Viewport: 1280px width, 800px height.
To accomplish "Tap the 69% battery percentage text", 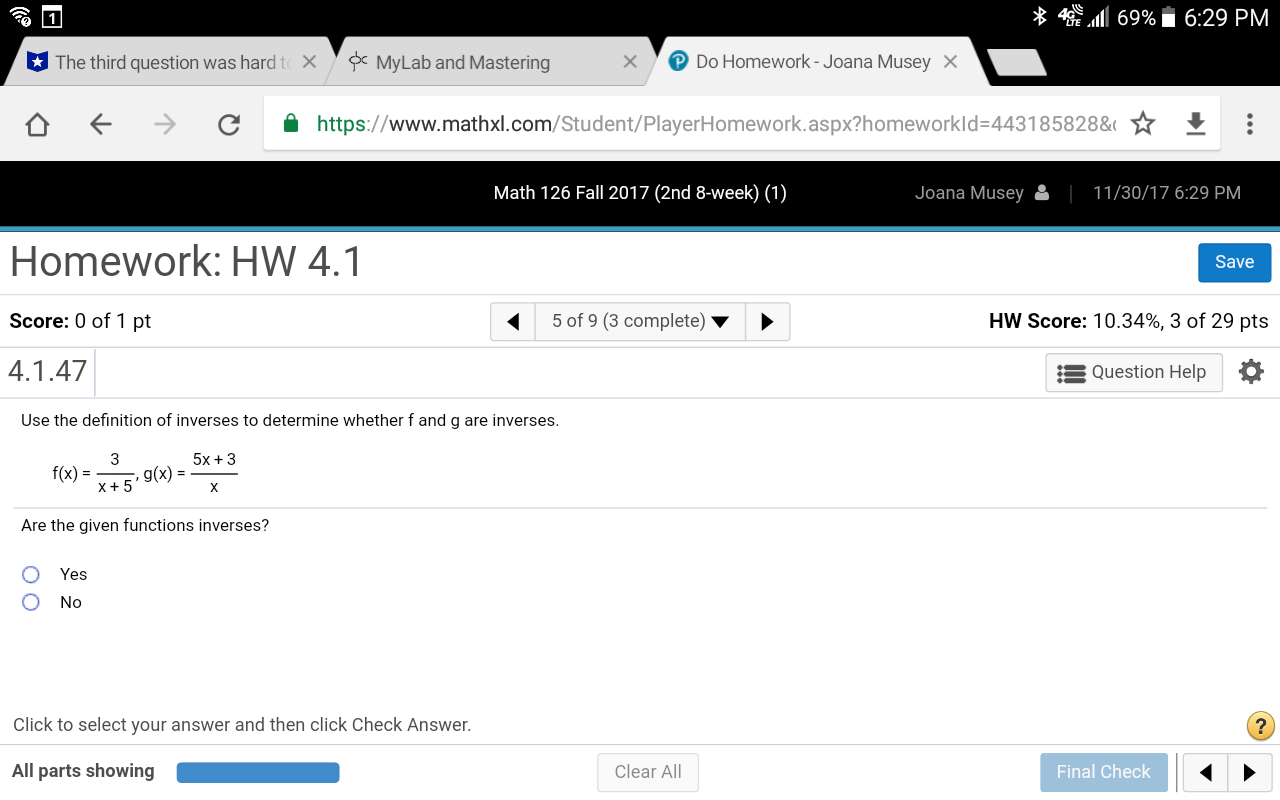I will click(x=1136, y=18).
